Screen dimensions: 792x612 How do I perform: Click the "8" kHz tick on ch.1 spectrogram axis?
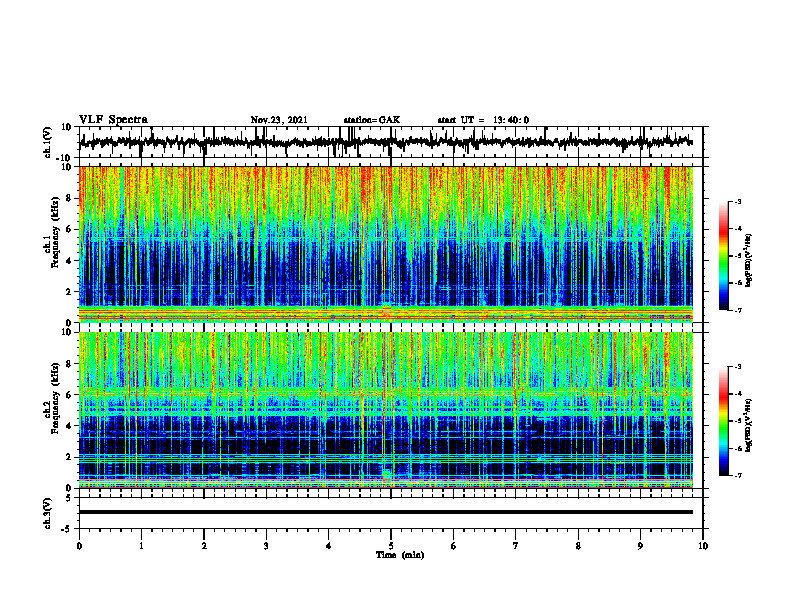(x=70, y=198)
